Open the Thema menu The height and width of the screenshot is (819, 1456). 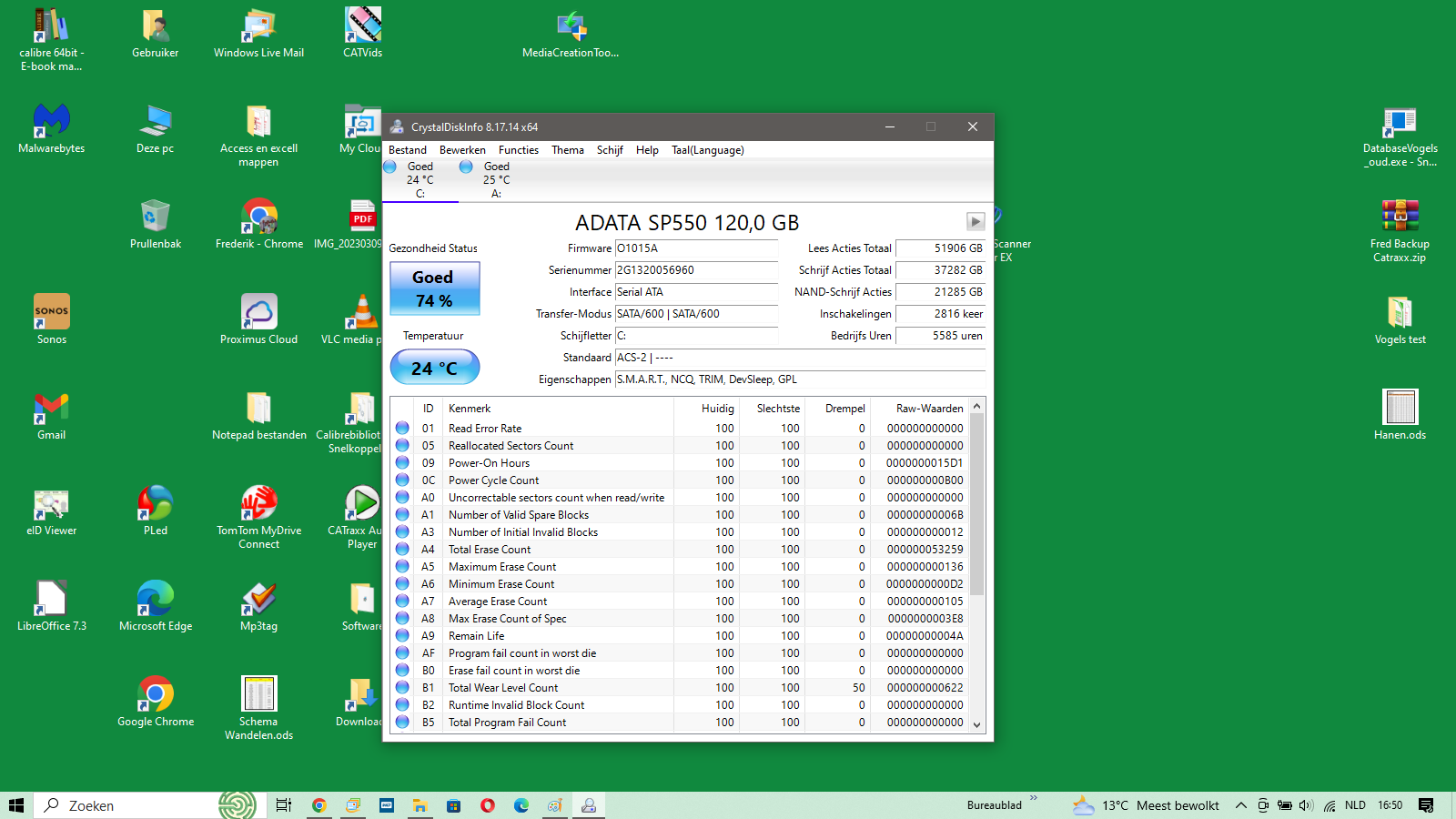point(568,150)
